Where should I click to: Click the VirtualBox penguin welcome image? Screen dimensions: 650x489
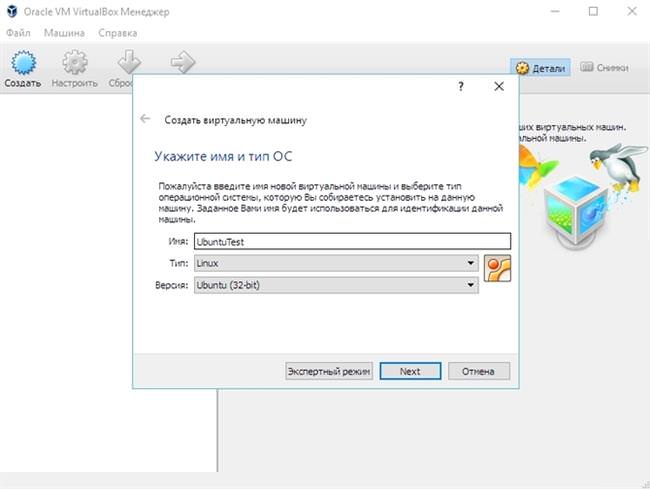pyautogui.click(x=583, y=195)
